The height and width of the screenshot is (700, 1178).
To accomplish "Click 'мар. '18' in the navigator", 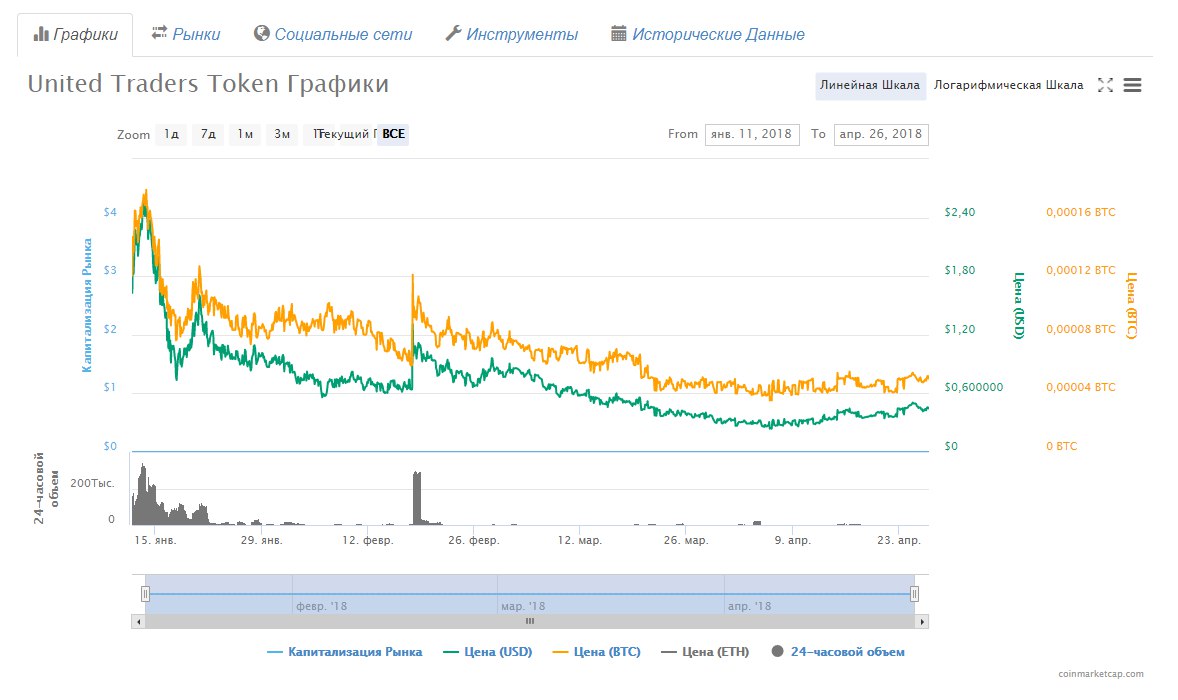I will pos(523,606).
